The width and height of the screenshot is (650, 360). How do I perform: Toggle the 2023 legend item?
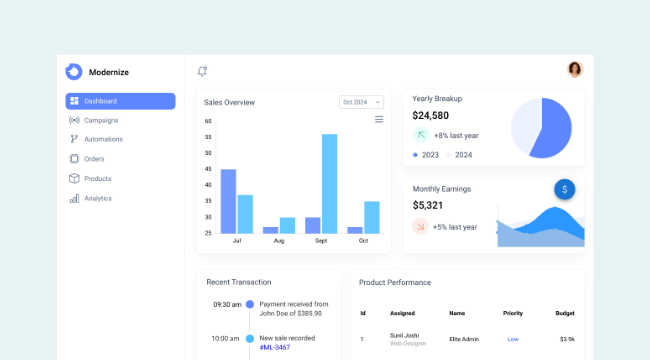pyautogui.click(x=426, y=155)
